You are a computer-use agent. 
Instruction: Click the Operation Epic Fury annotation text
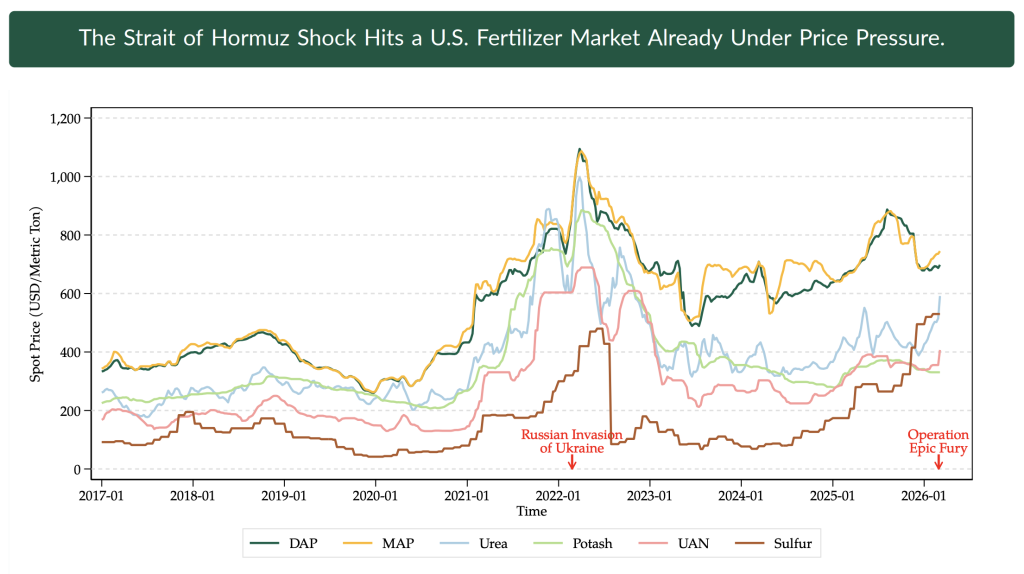tap(938, 442)
